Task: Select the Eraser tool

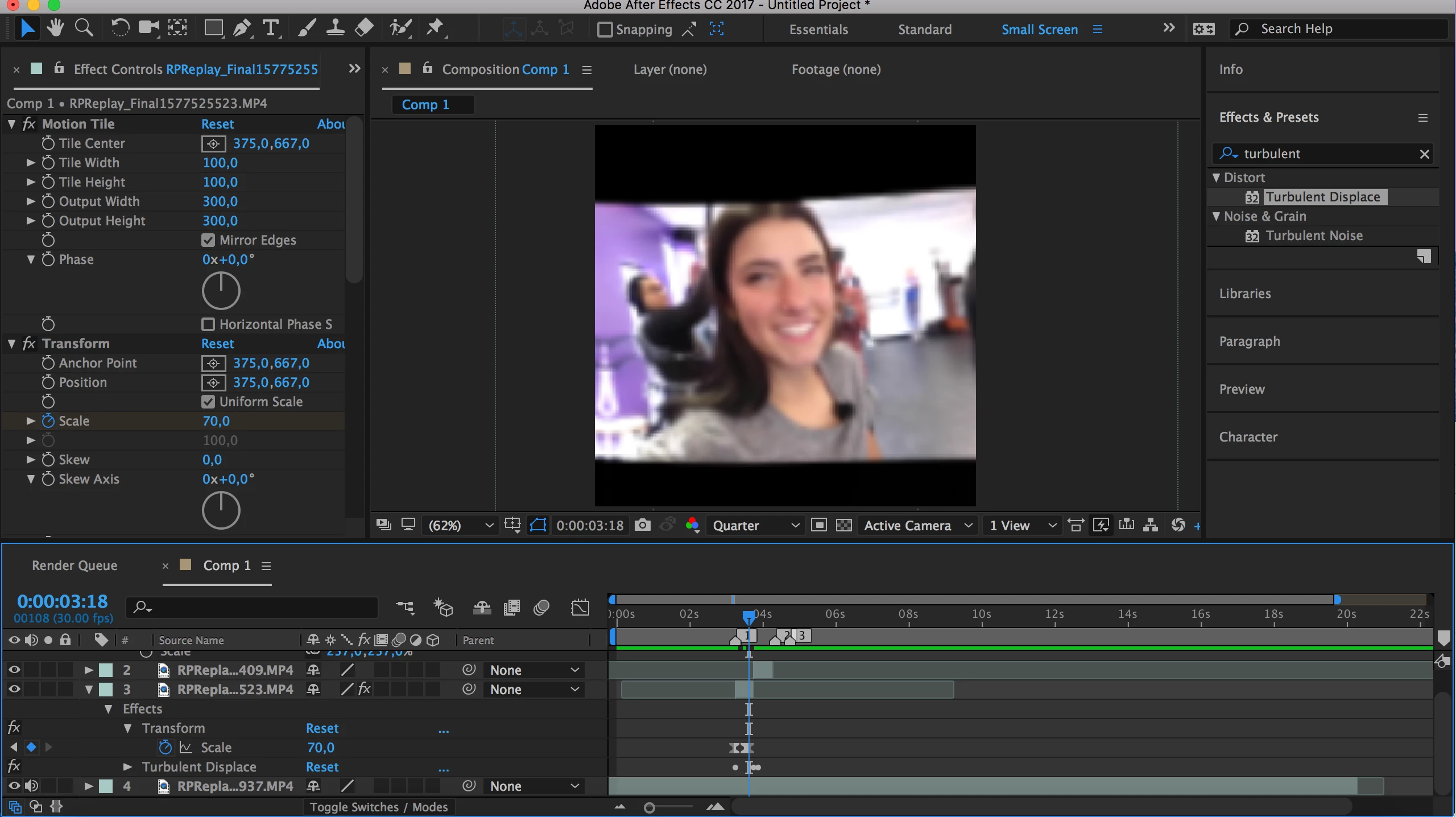Action: click(364, 28)
